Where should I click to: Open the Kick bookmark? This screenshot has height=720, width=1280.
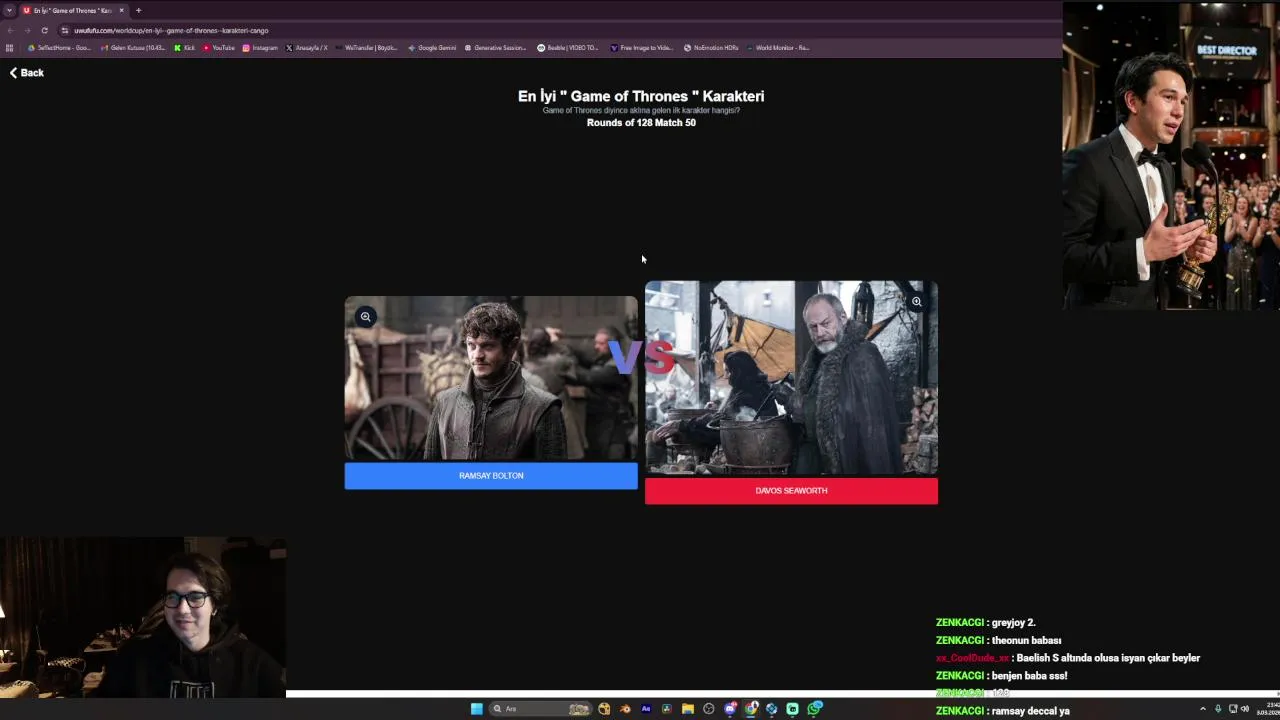click(185, 47)
